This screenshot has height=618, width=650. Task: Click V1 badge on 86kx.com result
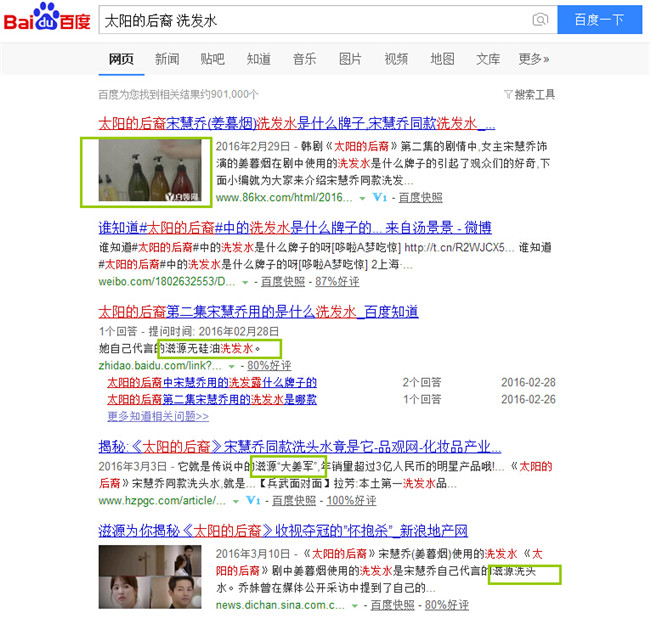point(379,198)
